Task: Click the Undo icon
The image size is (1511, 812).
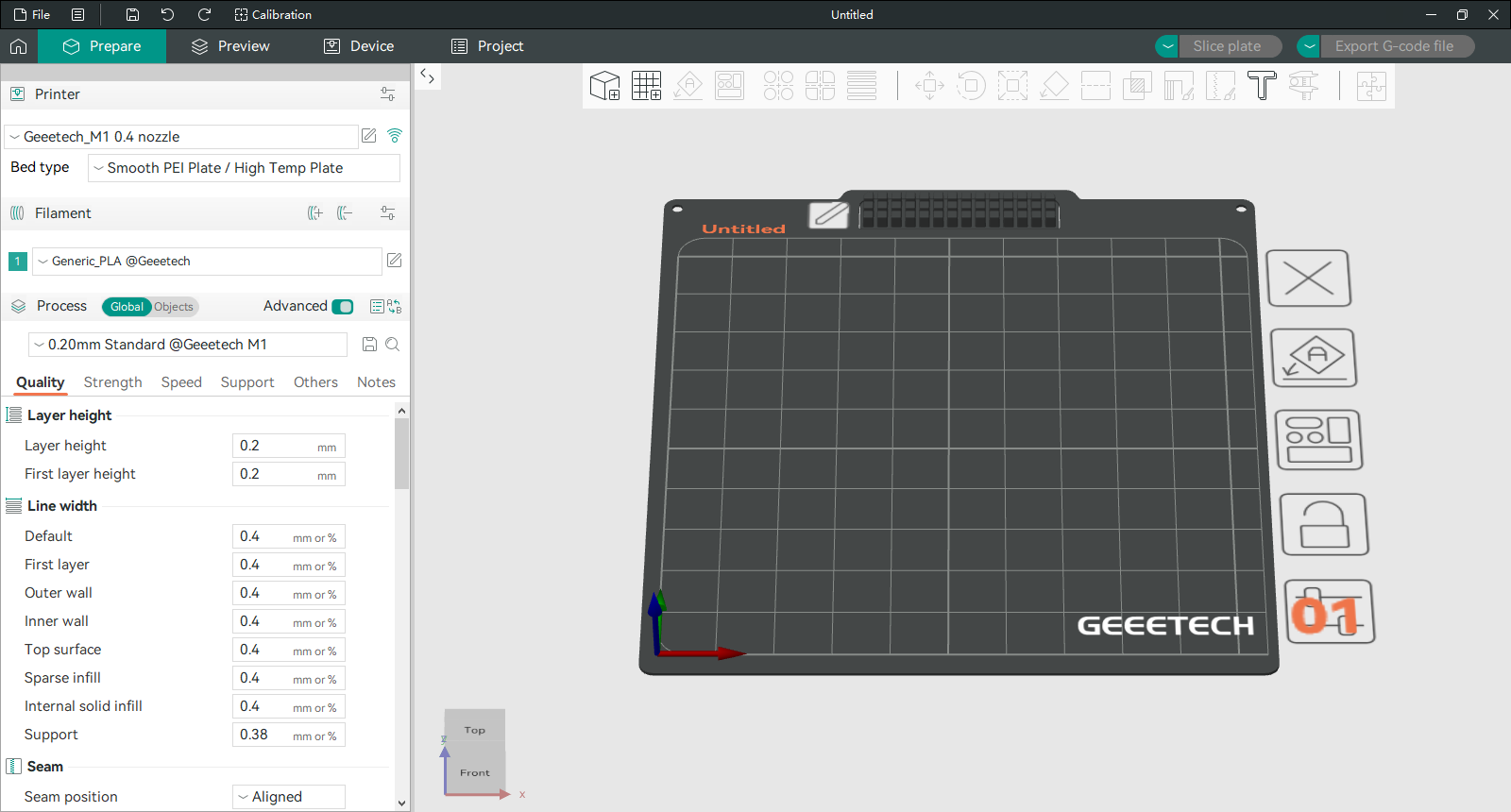Action: (x=167, y=14)
